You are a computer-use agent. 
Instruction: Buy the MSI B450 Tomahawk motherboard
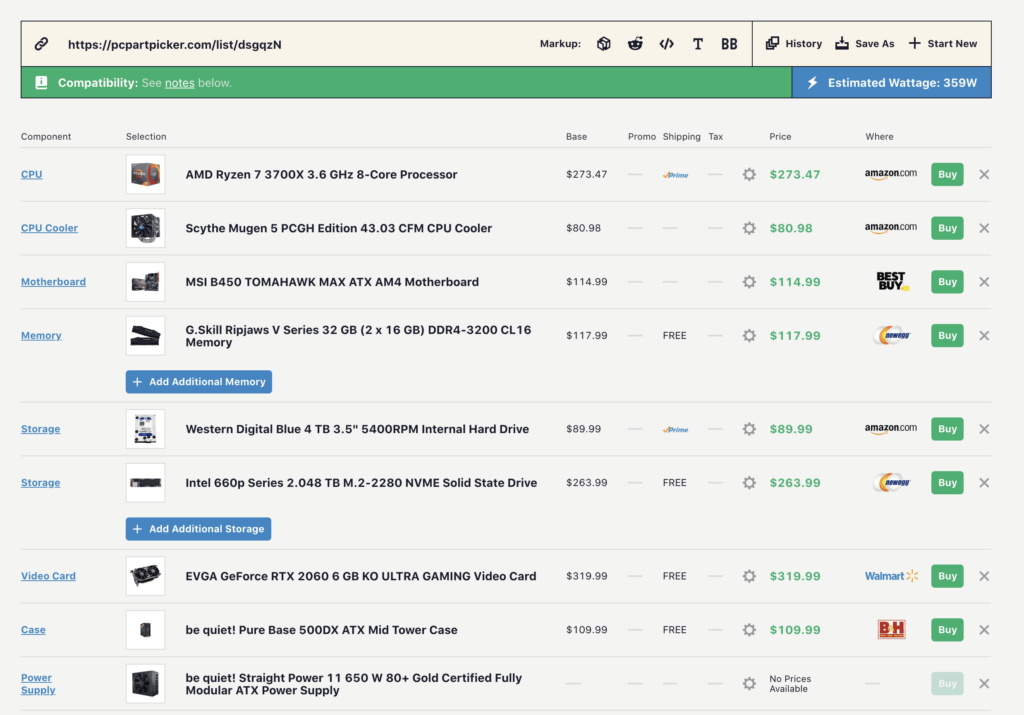[x=947, y=282]
